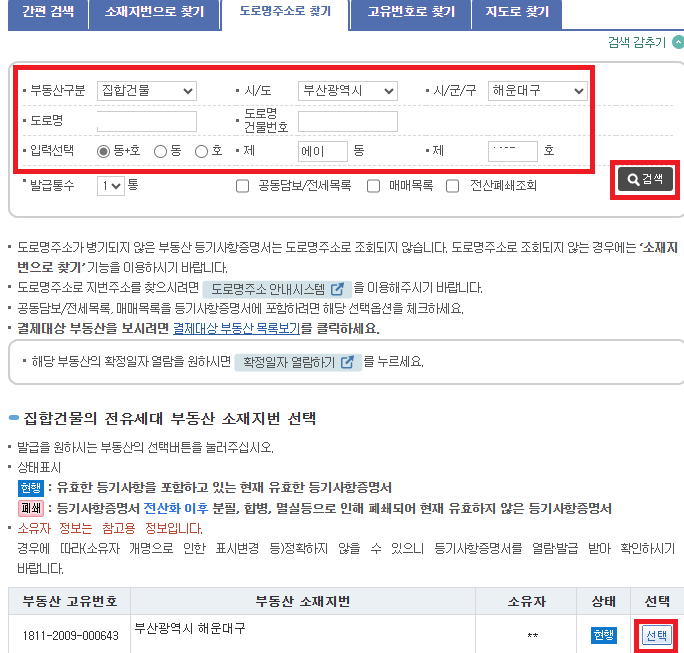
Task: Click the 현행 legend badge in 상태표시
Action: [x=31, y=488]
